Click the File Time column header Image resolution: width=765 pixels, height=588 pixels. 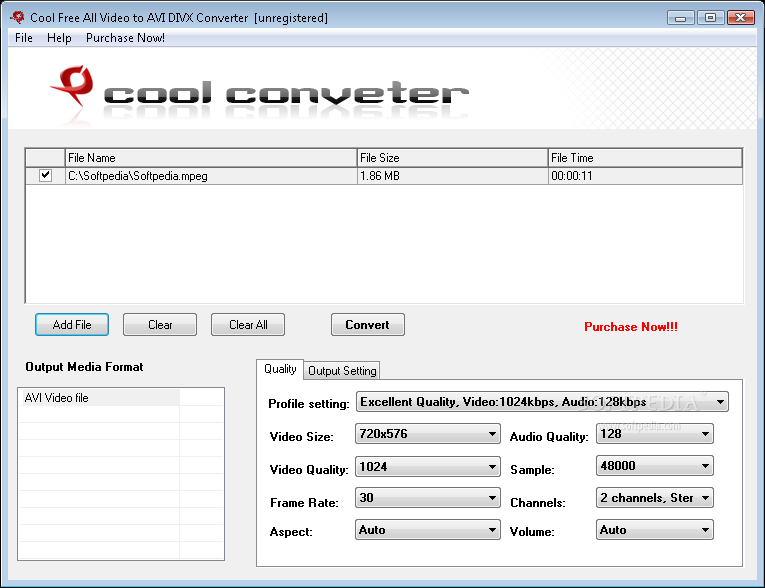point(645,158)
